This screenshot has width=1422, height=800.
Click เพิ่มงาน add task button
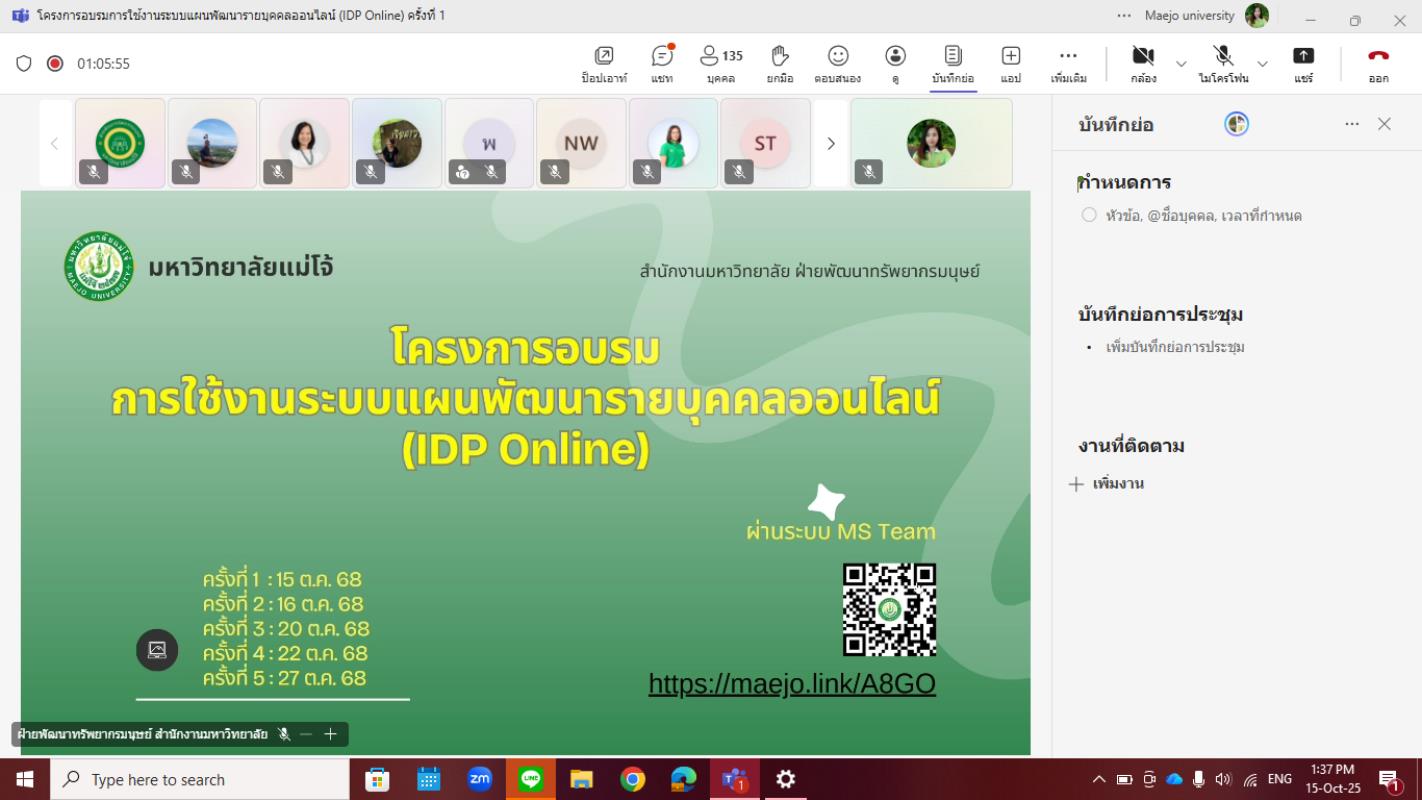click(1106, 484)
